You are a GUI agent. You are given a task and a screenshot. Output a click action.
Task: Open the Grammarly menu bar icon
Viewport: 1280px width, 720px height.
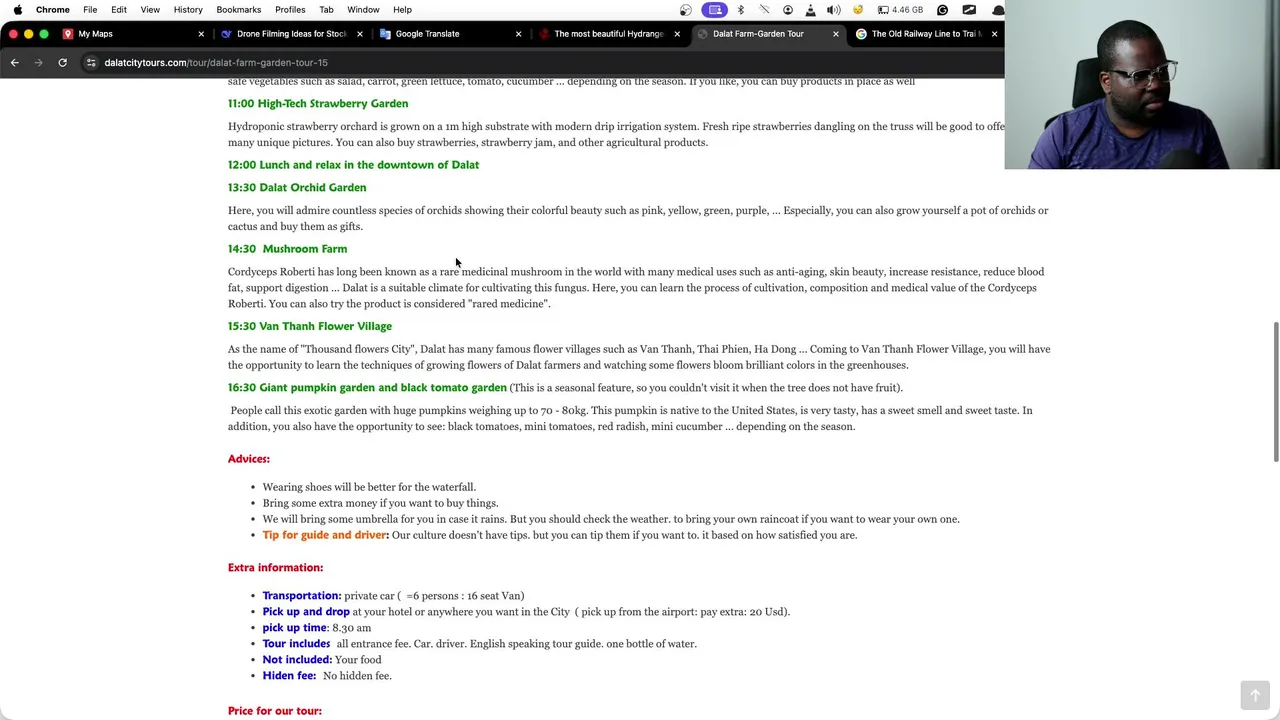pos(942,10)
